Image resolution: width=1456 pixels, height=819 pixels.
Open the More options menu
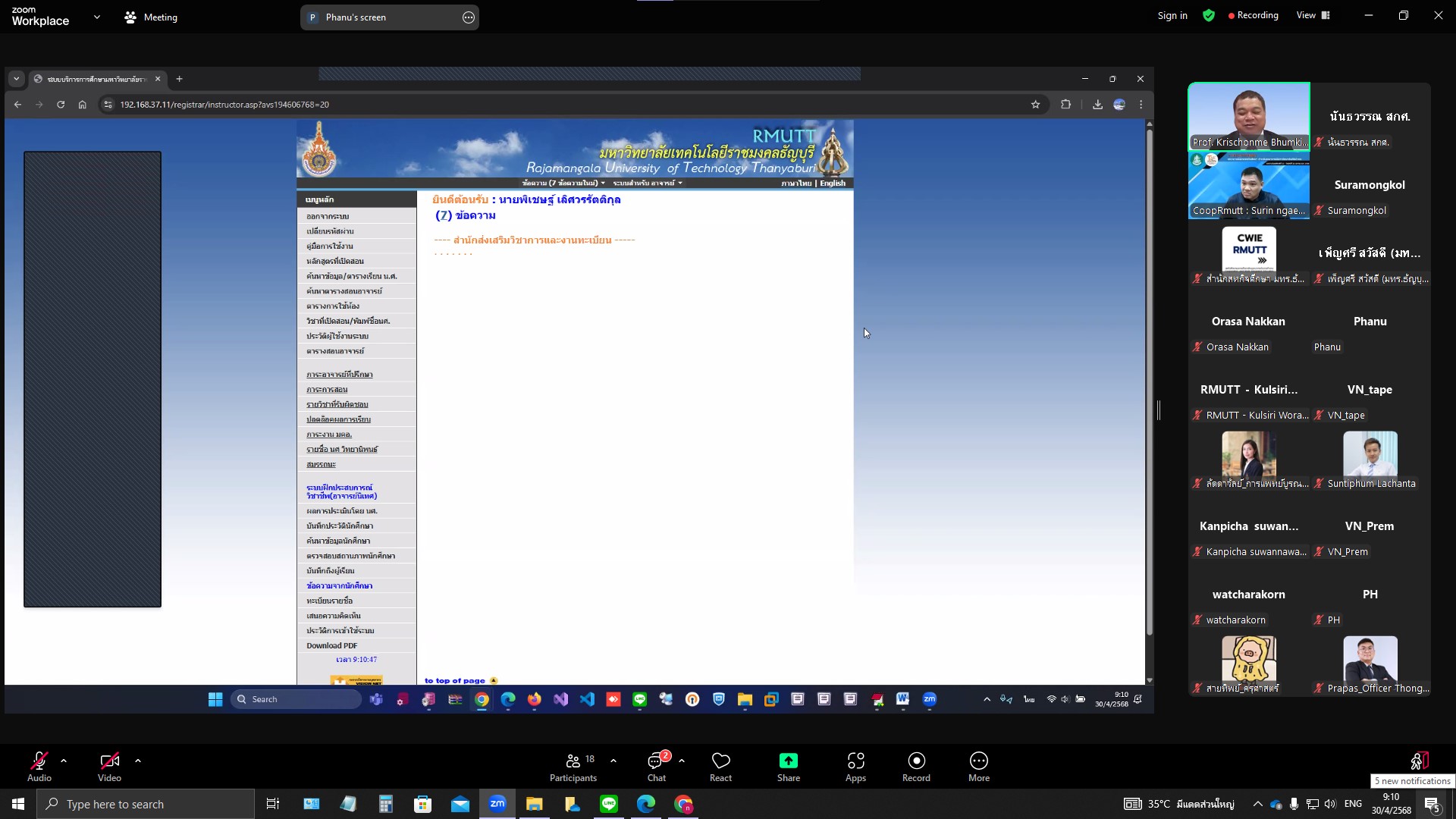pos(979,767)
